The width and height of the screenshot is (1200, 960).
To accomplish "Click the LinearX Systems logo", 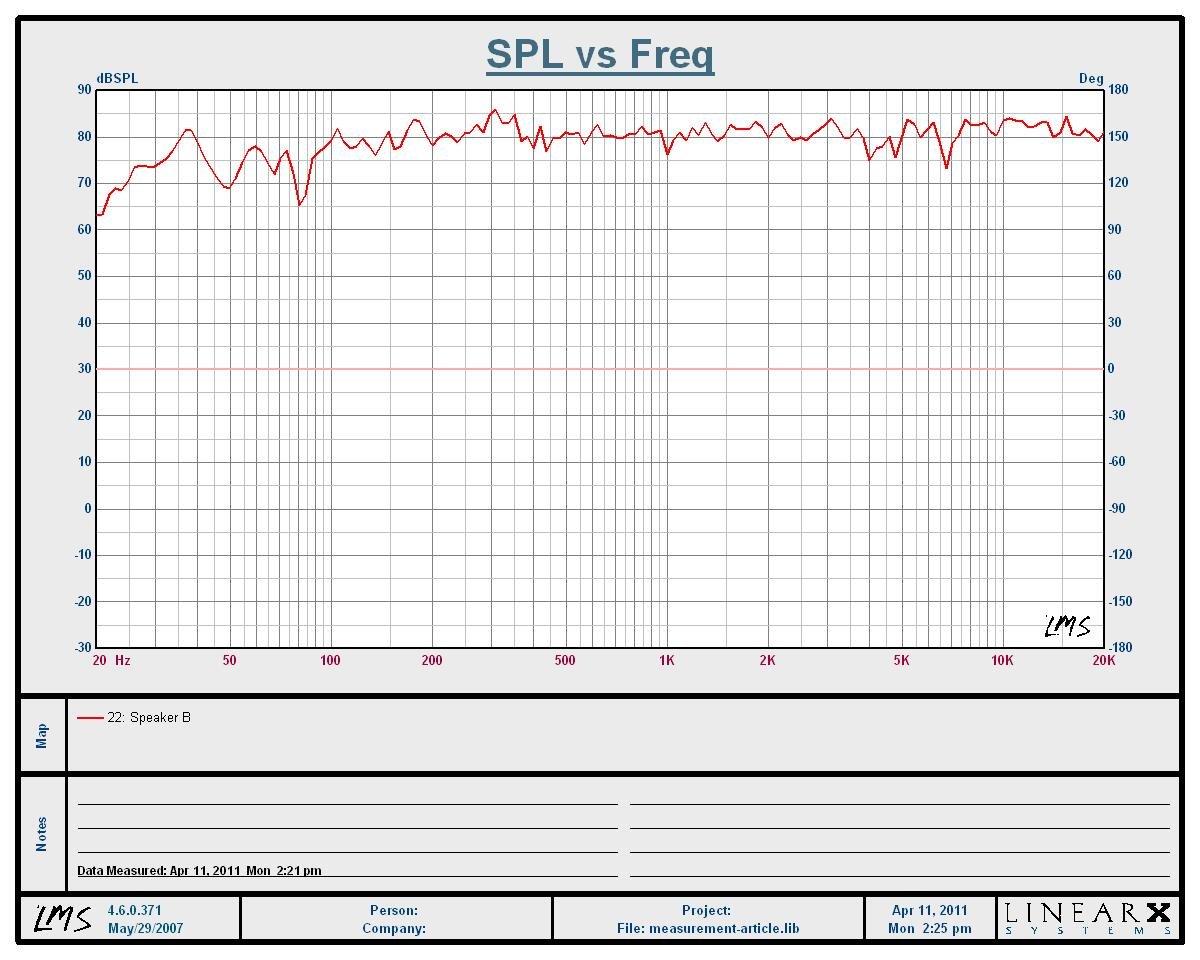I will click(1087, 918).
